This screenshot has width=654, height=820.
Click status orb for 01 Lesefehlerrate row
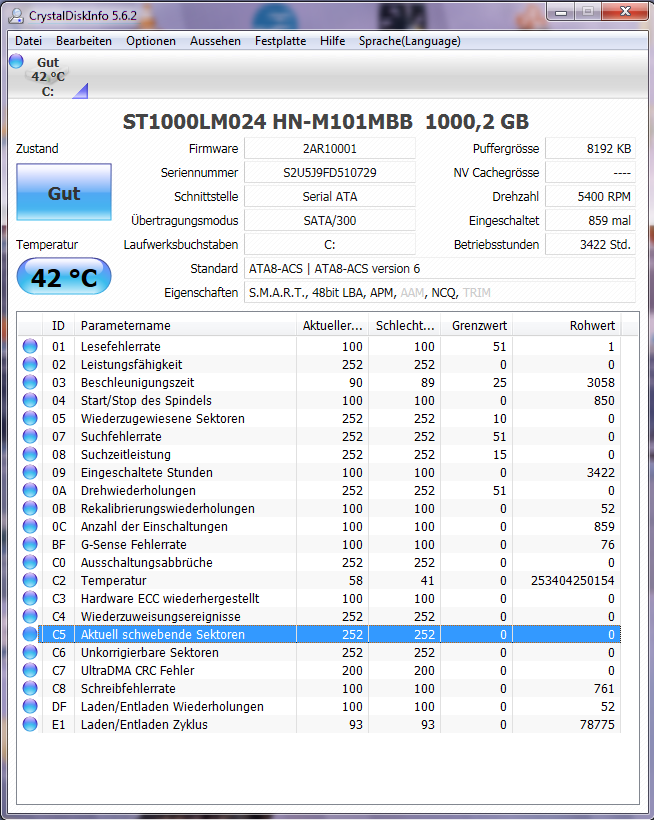(30, 346)
